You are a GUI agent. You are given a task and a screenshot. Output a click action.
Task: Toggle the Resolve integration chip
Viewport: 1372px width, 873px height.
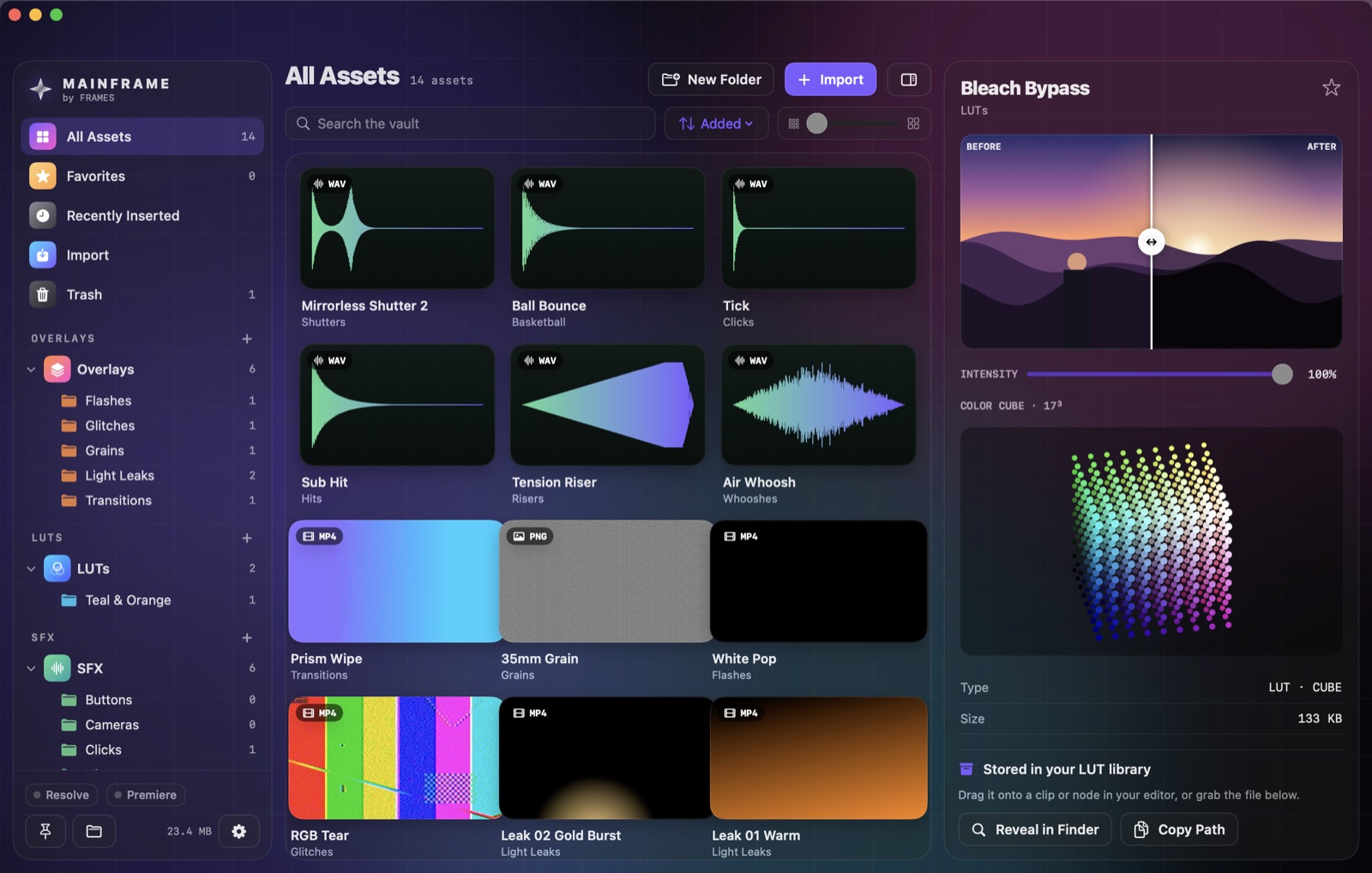tap(62, 795)
